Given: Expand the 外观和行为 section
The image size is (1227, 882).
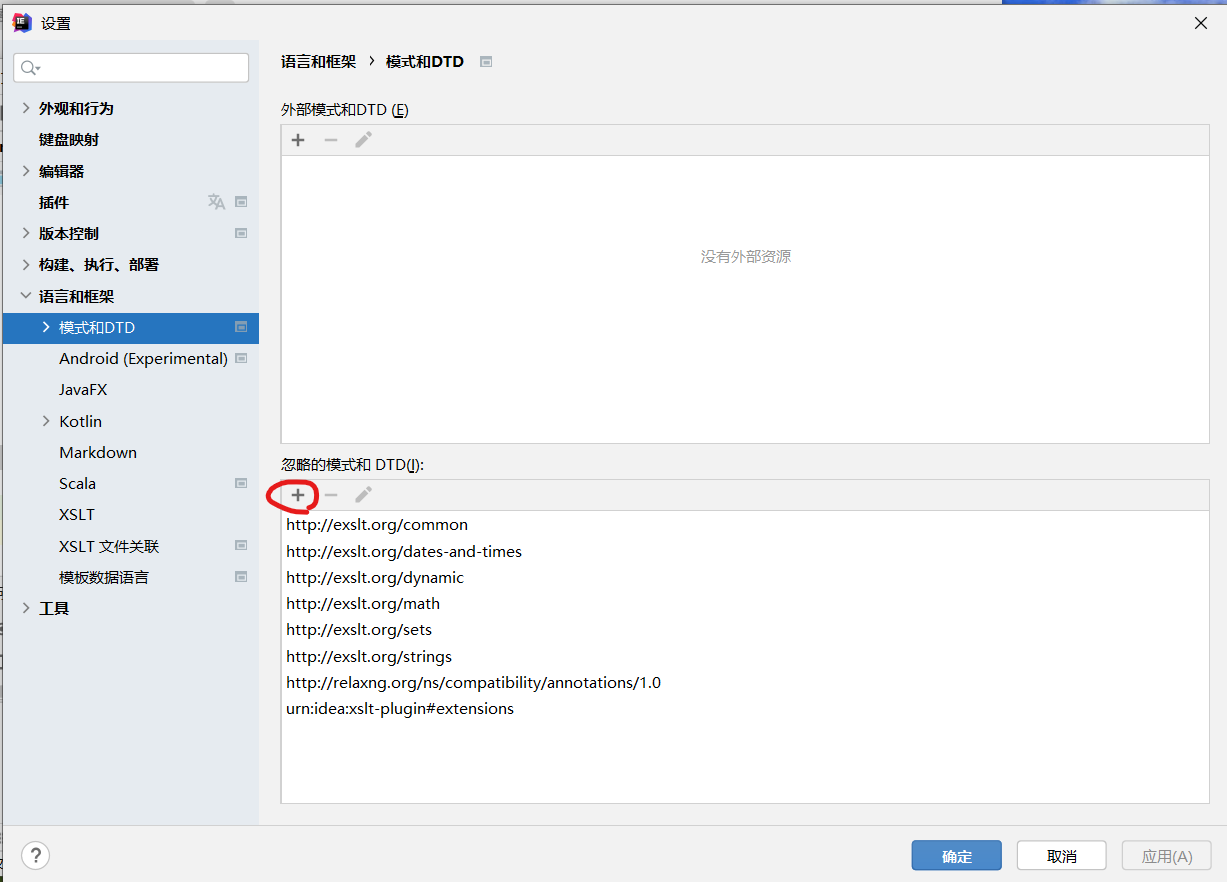Looking at the screenshot, I should tap(23, 108).
